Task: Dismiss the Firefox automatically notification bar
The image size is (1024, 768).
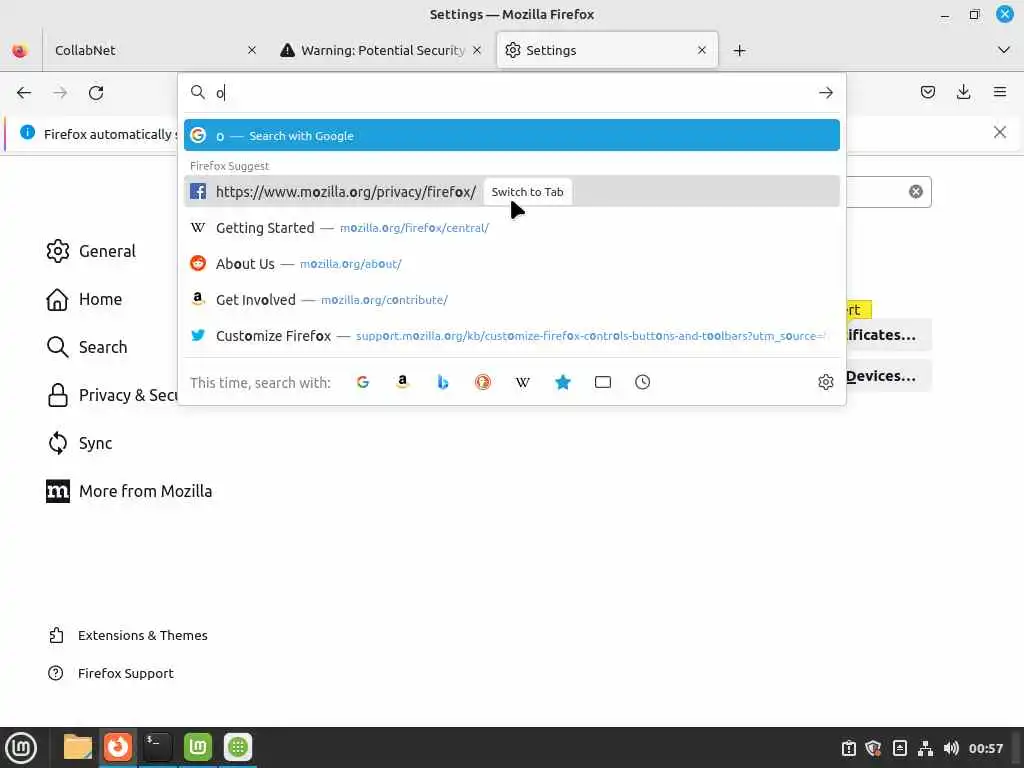Action: (1000, 133)
